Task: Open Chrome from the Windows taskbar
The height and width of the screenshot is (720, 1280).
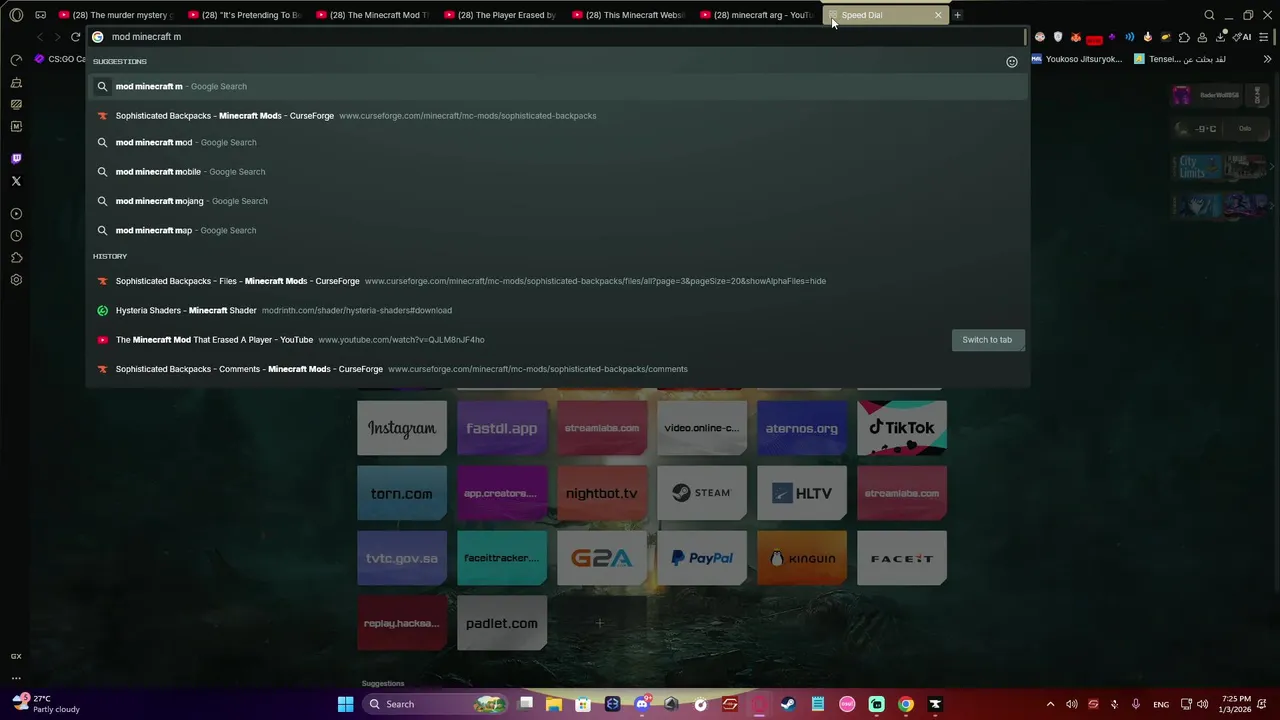Action: (905, 704)
